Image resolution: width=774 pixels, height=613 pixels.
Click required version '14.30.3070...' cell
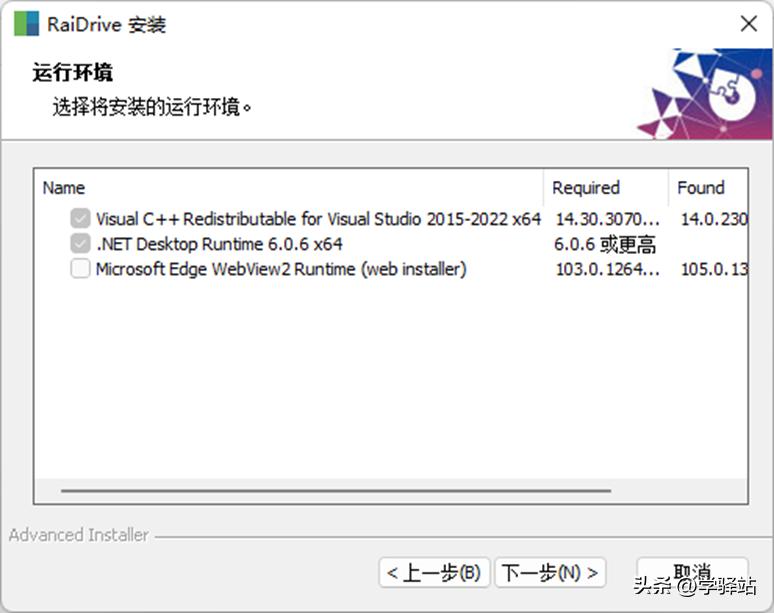coord(608,219)
